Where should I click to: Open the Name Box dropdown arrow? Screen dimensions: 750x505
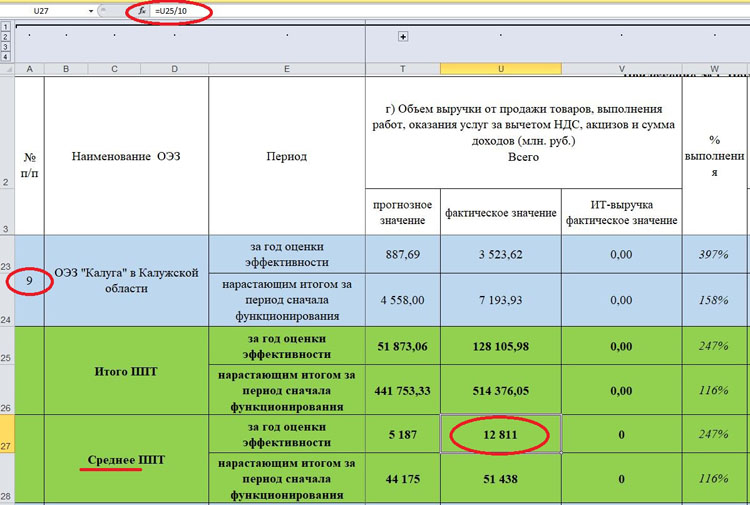click(x=90, y=10)
